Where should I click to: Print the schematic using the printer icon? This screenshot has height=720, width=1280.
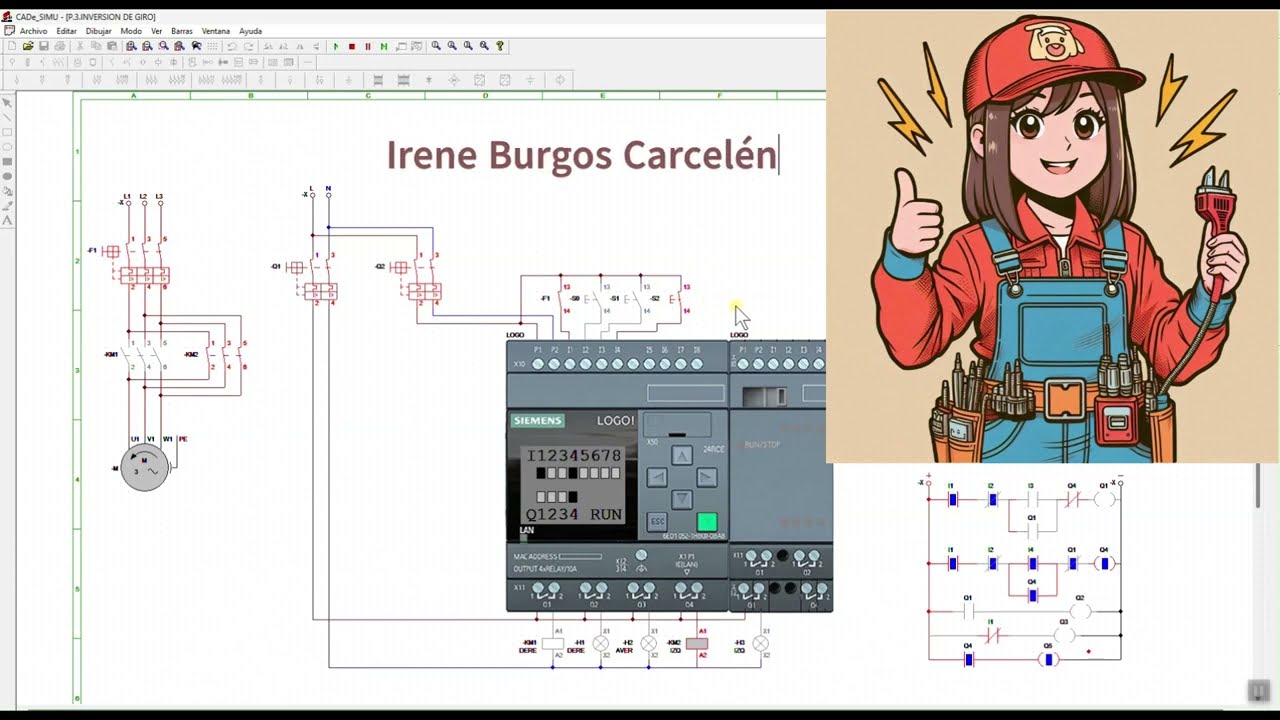(60, 46)
